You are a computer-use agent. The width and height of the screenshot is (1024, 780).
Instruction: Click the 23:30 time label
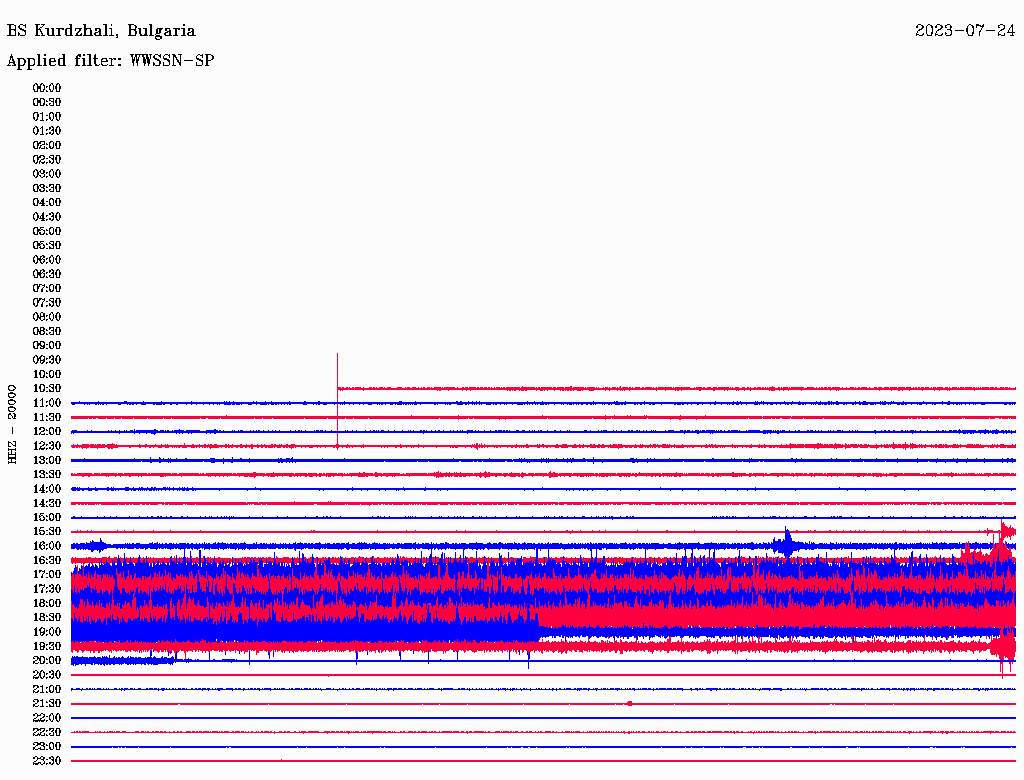47,760
